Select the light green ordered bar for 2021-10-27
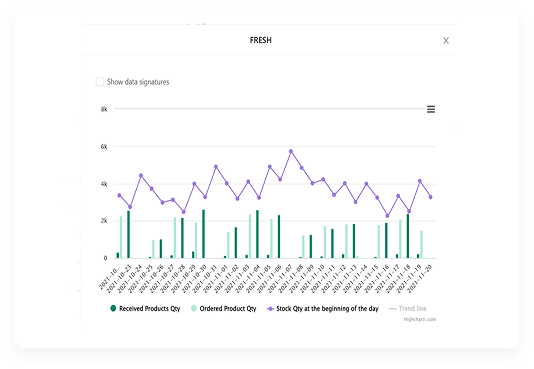This screenshot has width=534, height=369. [175, 238]
